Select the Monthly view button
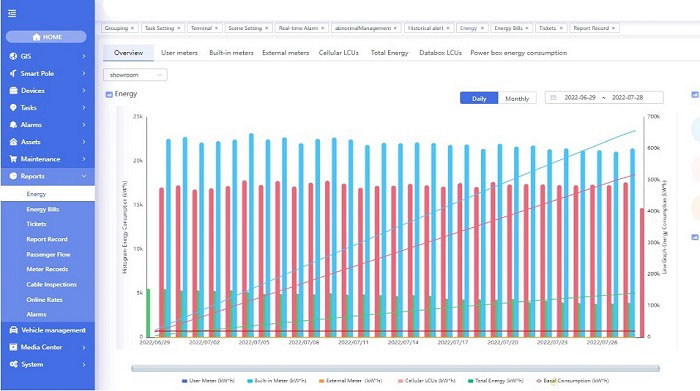 517,98
